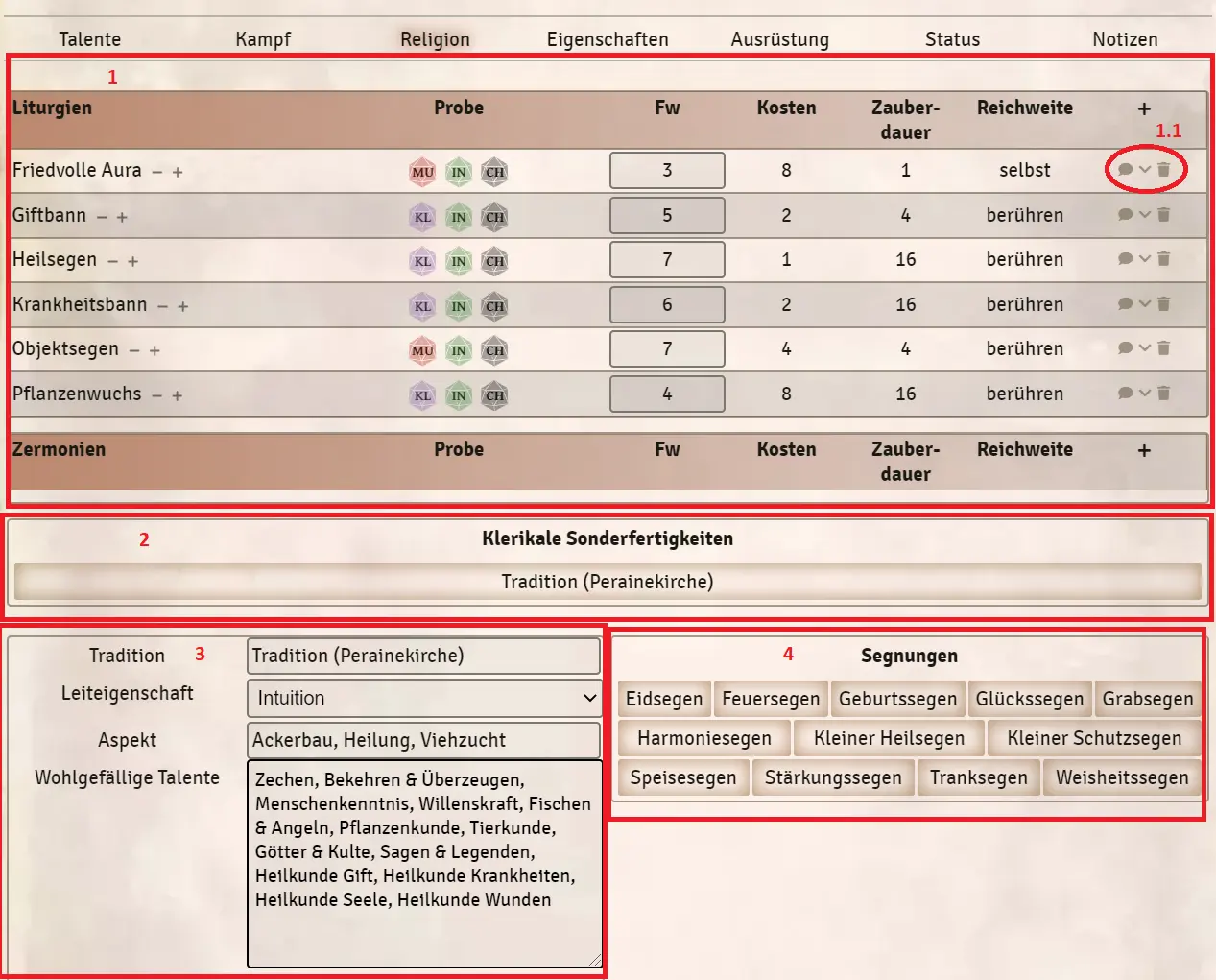Viewport: 1216px width, 980px height.
Task: Click the chat bubble icon for Giftbann
Action: pyautogui.click(x=1125, y=215)
